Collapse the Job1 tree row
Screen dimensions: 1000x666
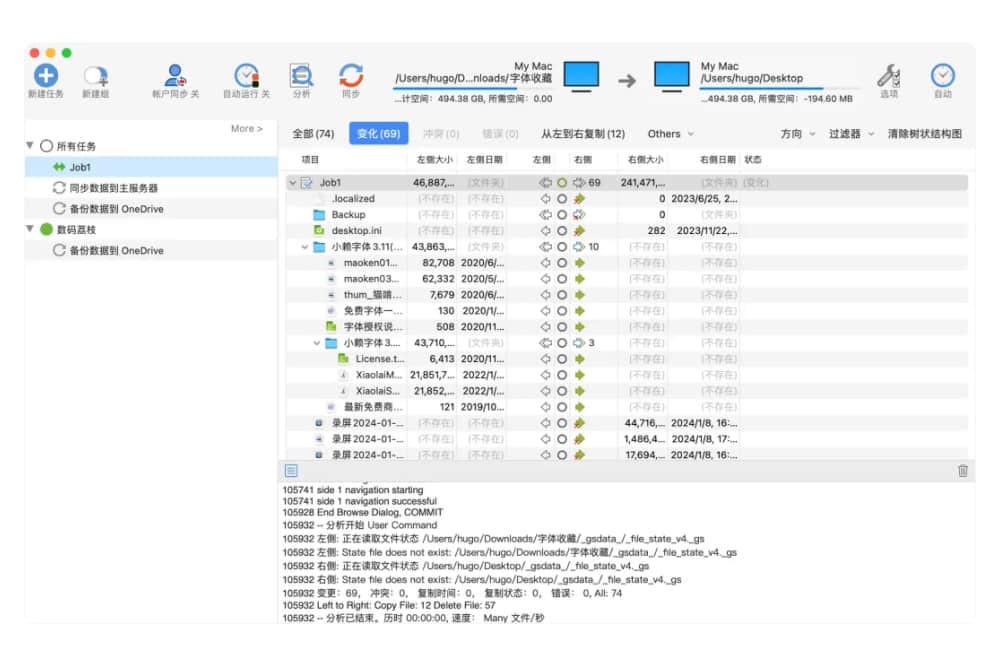click(x=292, y=183)
